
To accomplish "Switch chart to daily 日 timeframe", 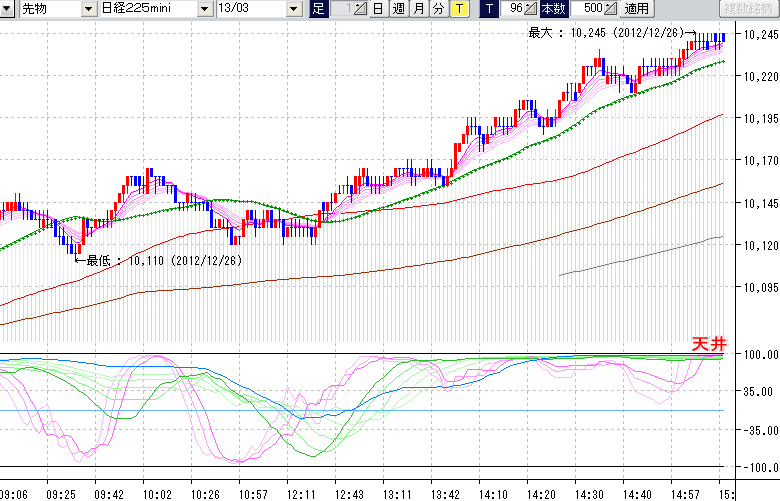I will [x=377, y=9].
